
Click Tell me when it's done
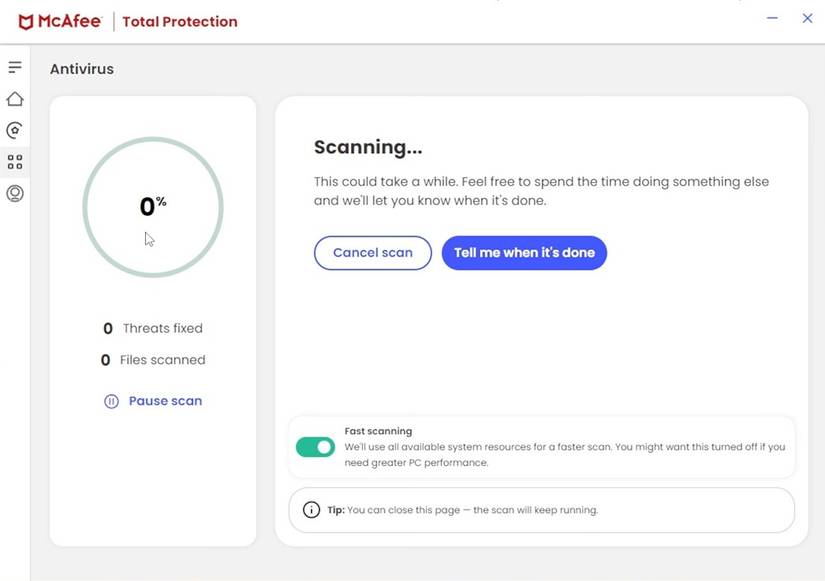(524, 252)
